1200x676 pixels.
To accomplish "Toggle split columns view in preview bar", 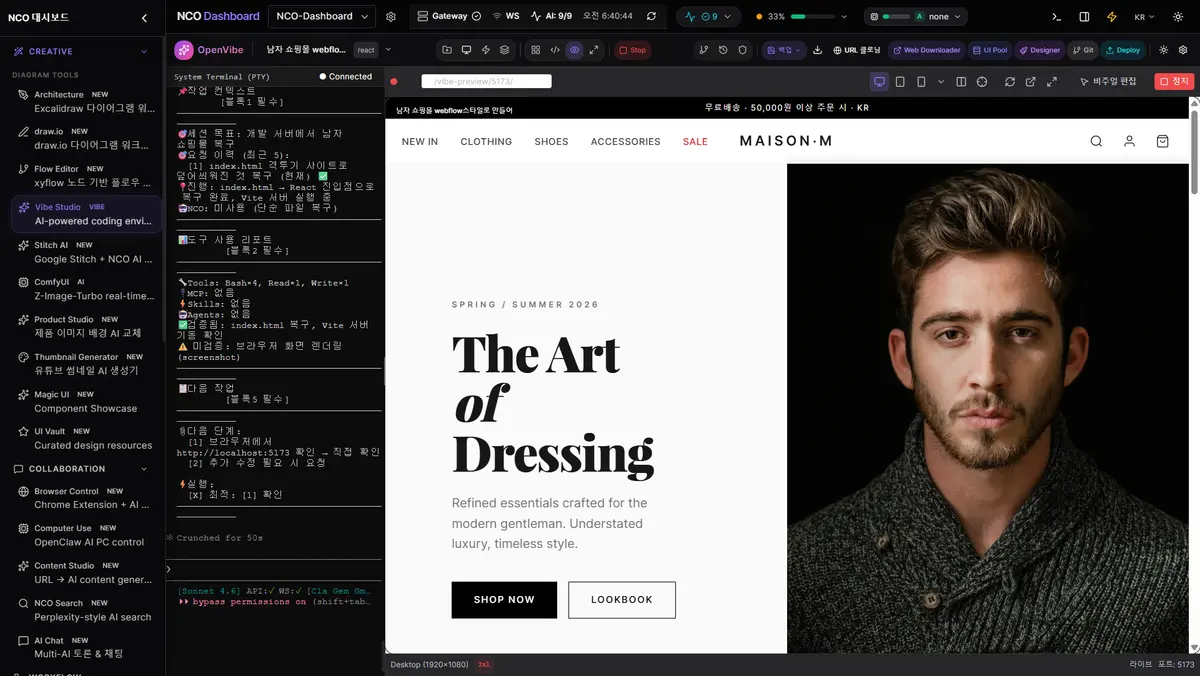I will point(961,82).
